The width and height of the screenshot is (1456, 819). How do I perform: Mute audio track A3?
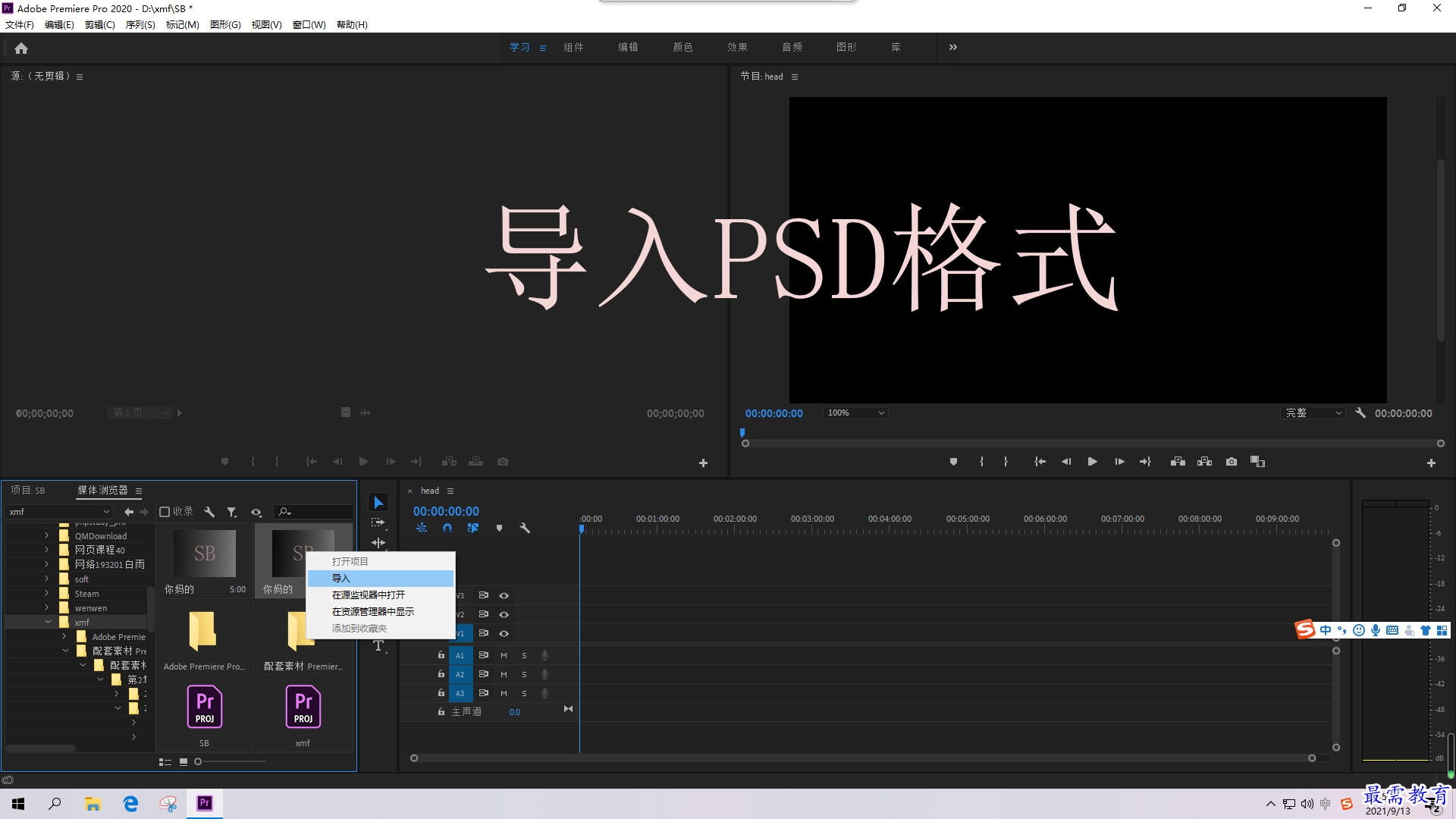point(504,693)
